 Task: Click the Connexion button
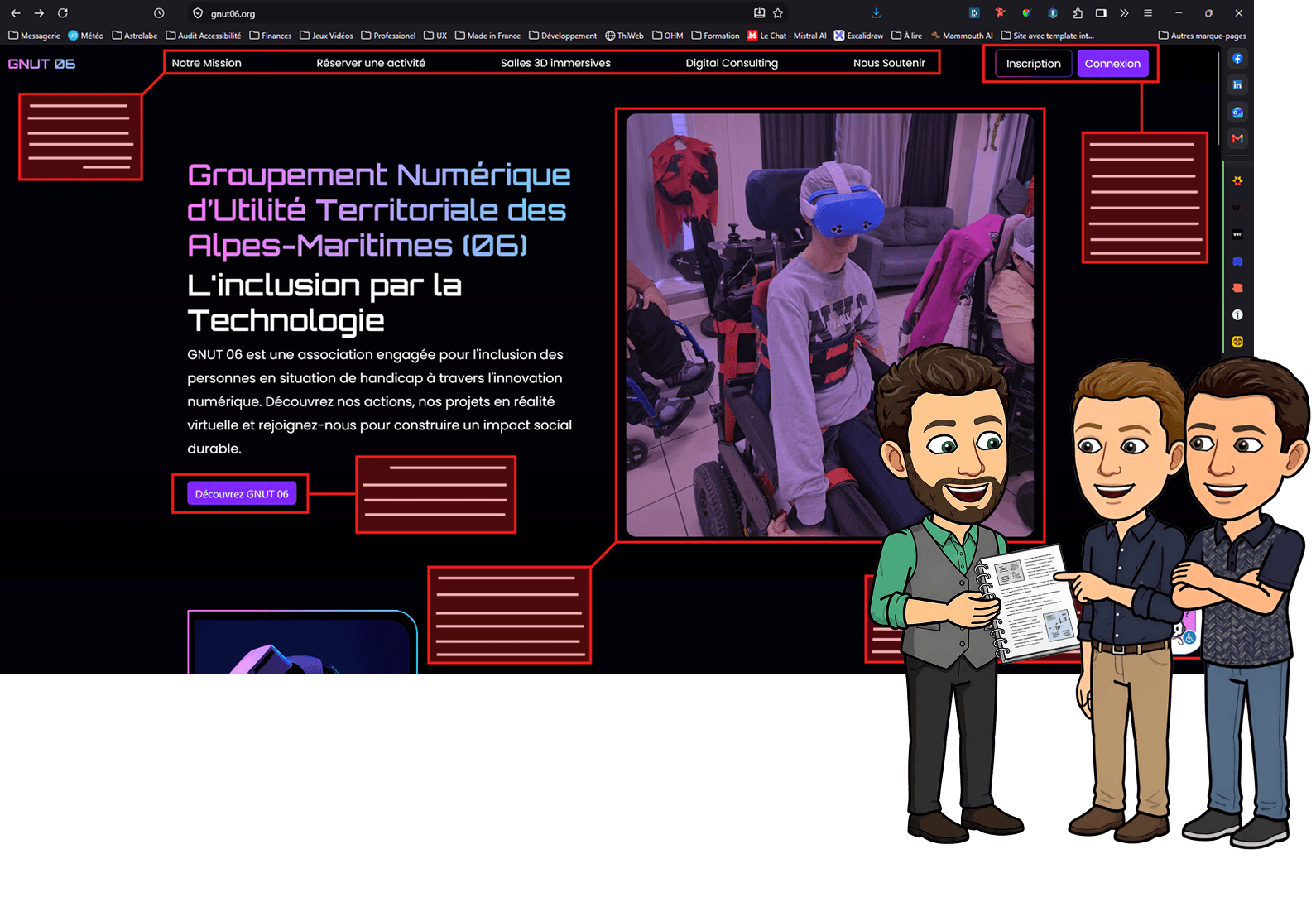pyautogui.click(x=1112, y=64)
